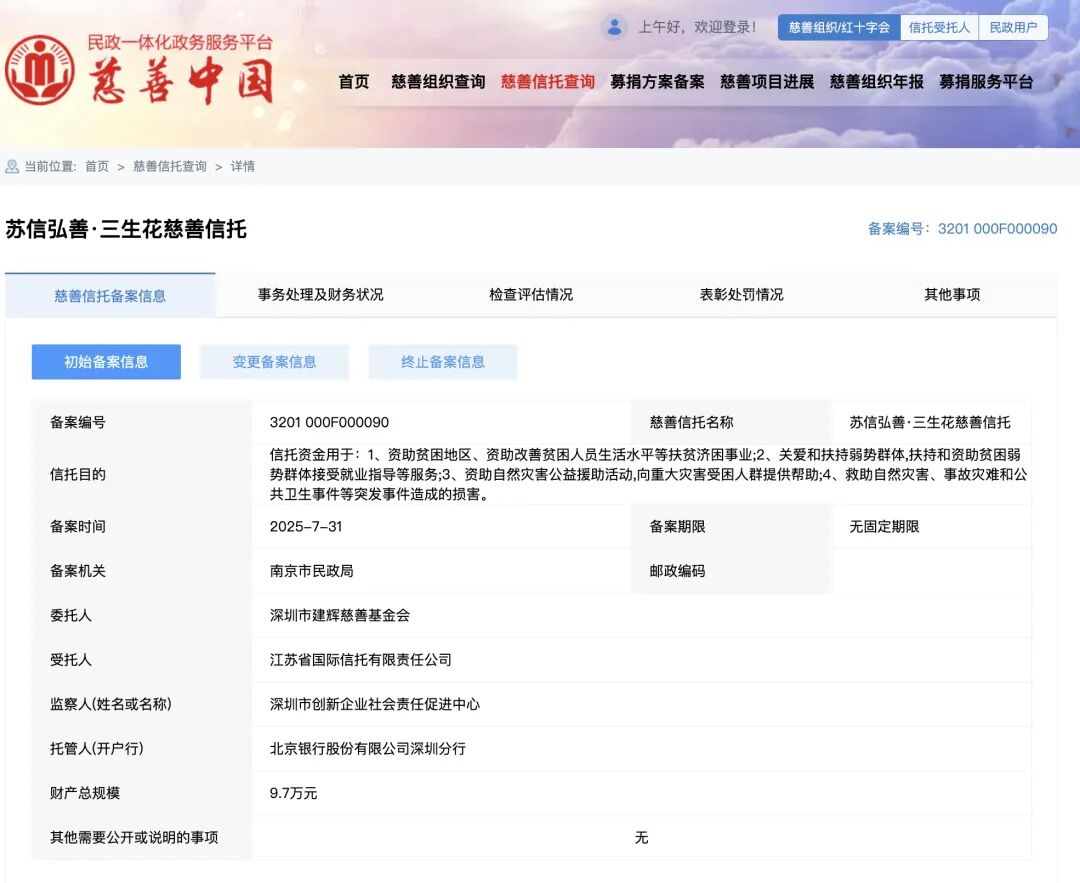Click the 无 value for 其他需要公开或说明的事项
Screen dimensions: 1080x883
(x=641, y=838)
